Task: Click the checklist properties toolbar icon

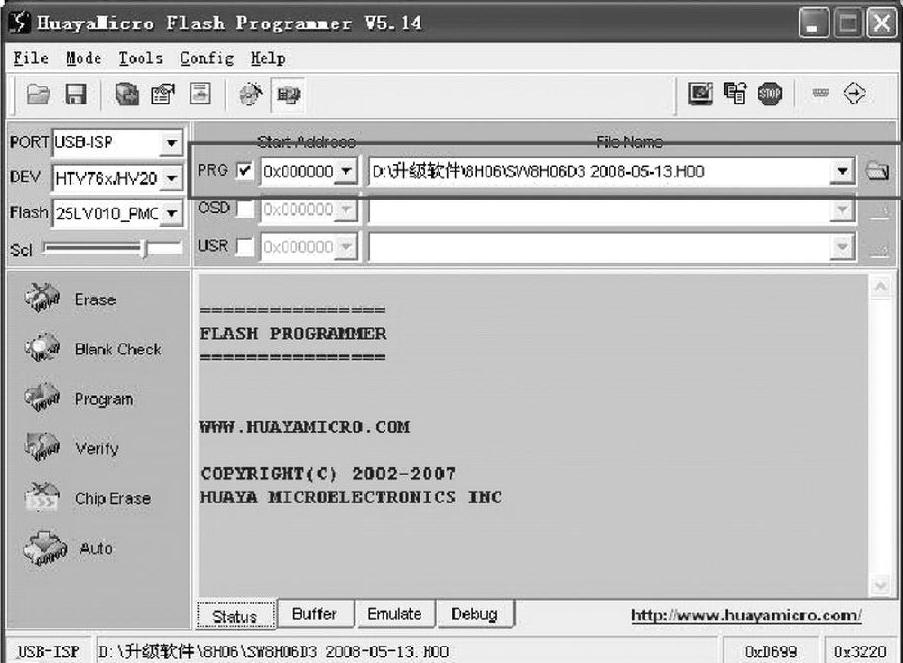Action: (x=163, y=94)
